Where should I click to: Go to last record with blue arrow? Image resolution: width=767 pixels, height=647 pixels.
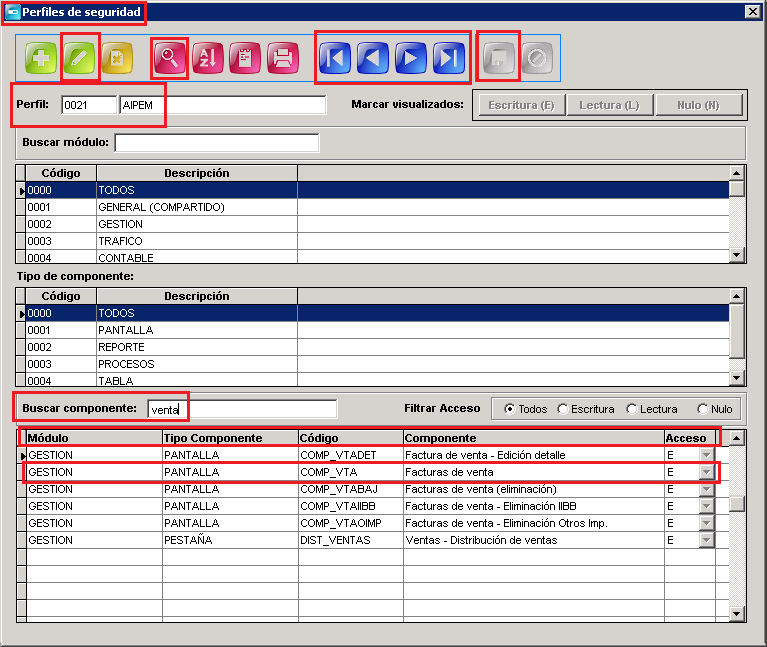449,58
